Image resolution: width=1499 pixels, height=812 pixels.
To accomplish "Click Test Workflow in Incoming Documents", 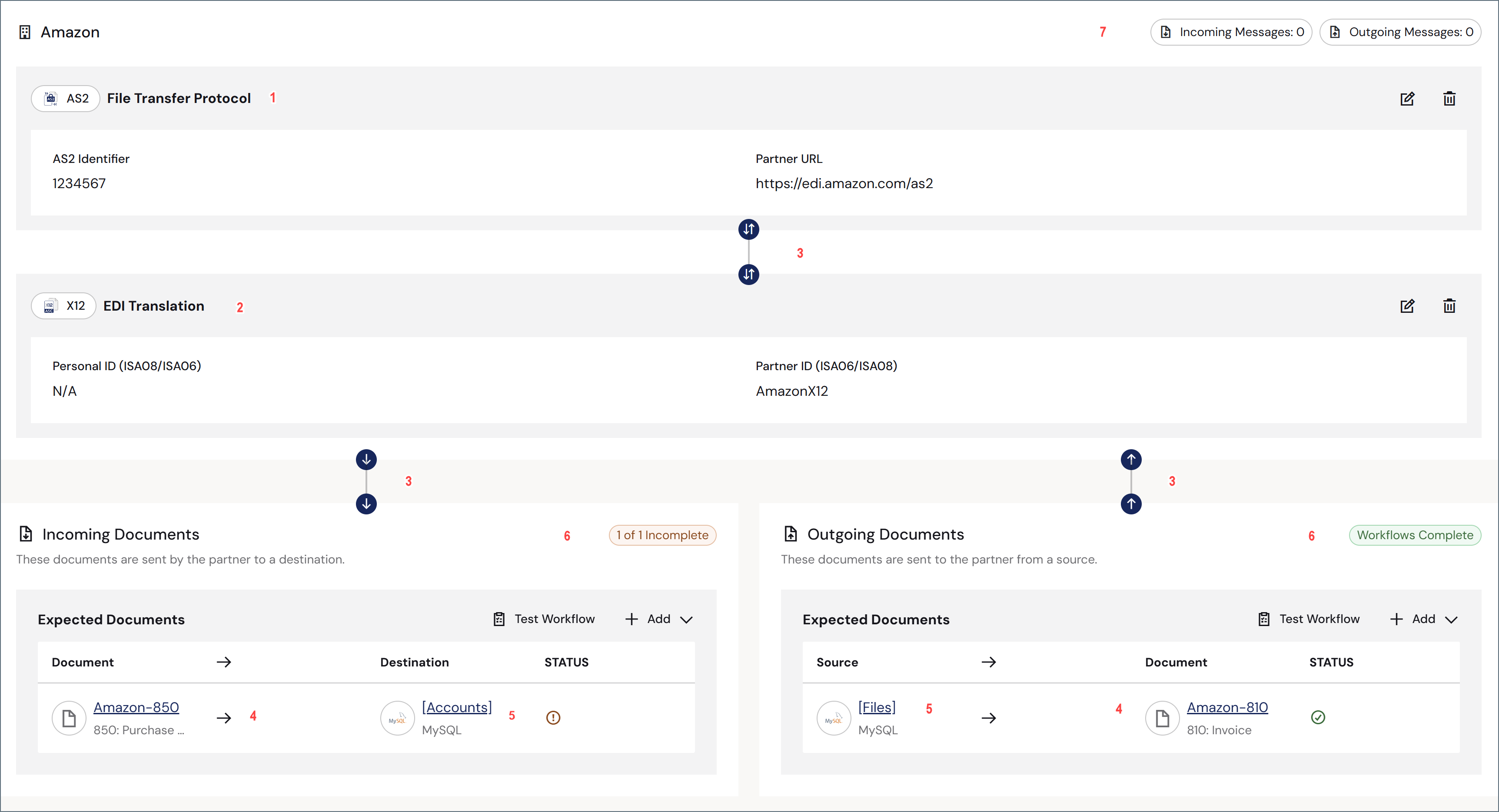I will [x=544, y=620].
